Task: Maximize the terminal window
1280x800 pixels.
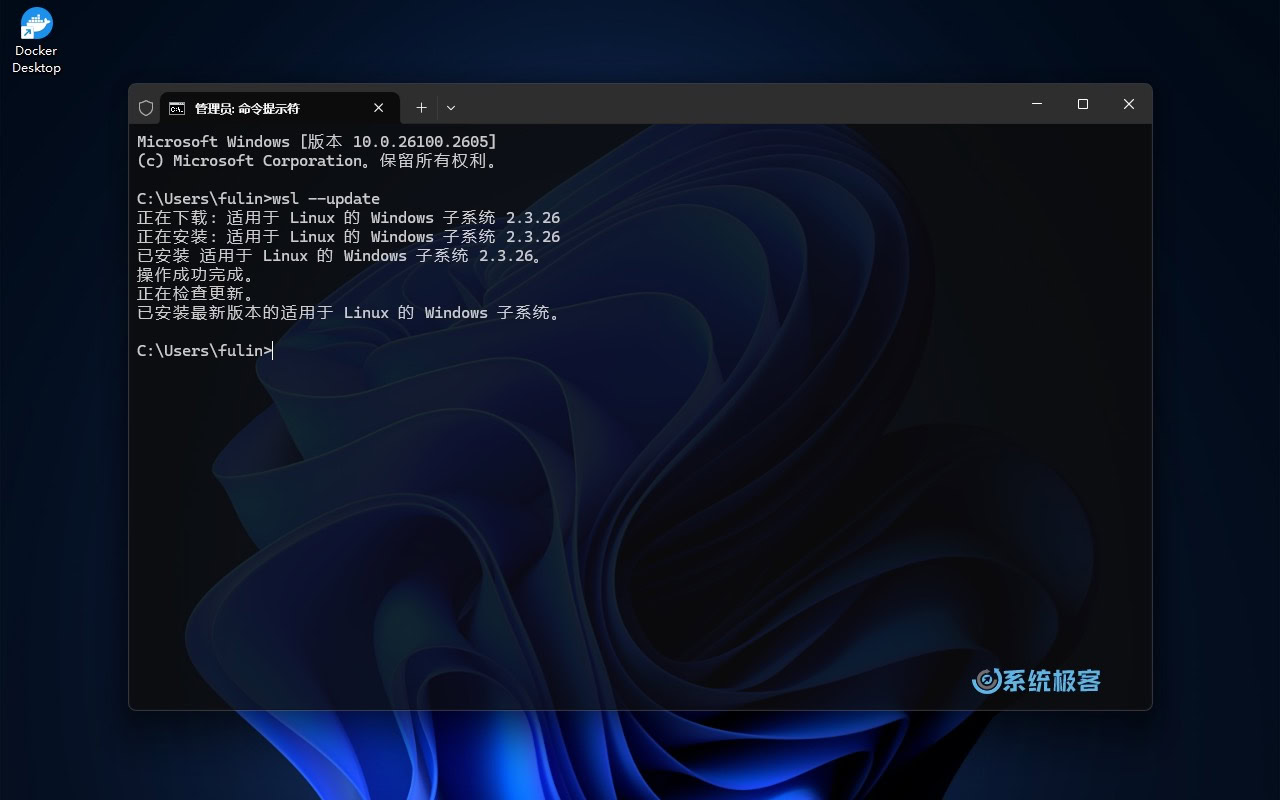Action: coord(1083,104)
